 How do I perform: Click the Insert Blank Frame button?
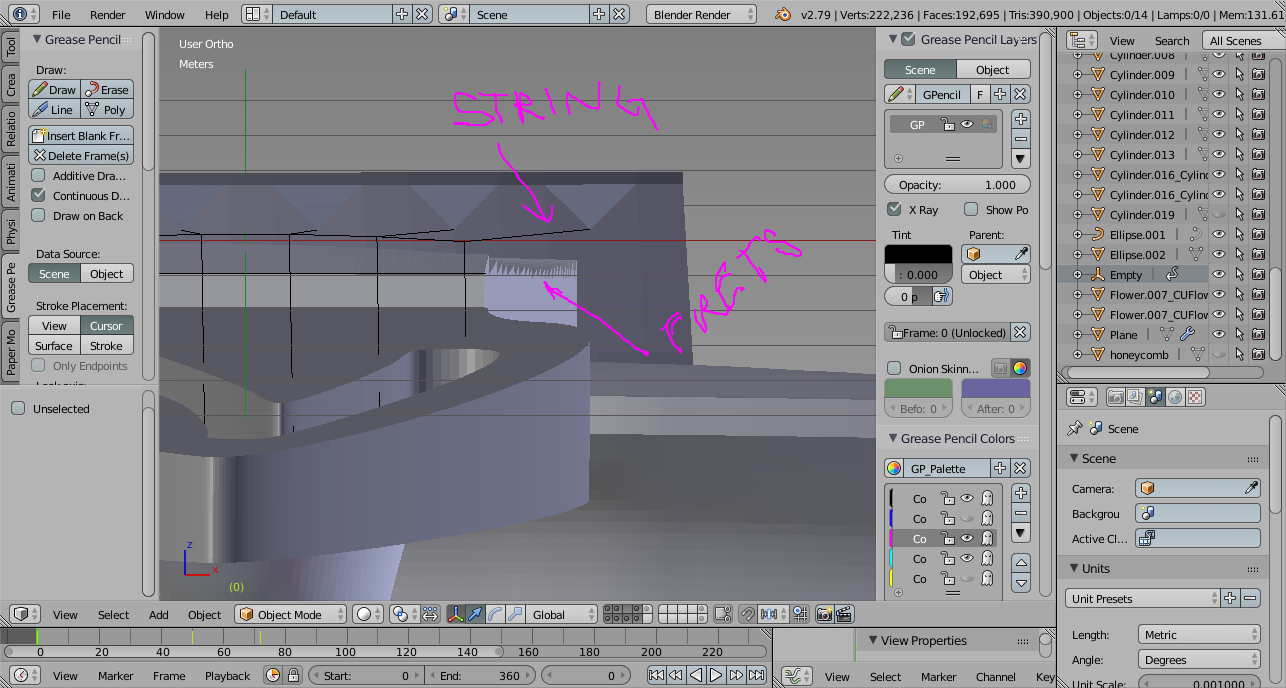point(81,135)
